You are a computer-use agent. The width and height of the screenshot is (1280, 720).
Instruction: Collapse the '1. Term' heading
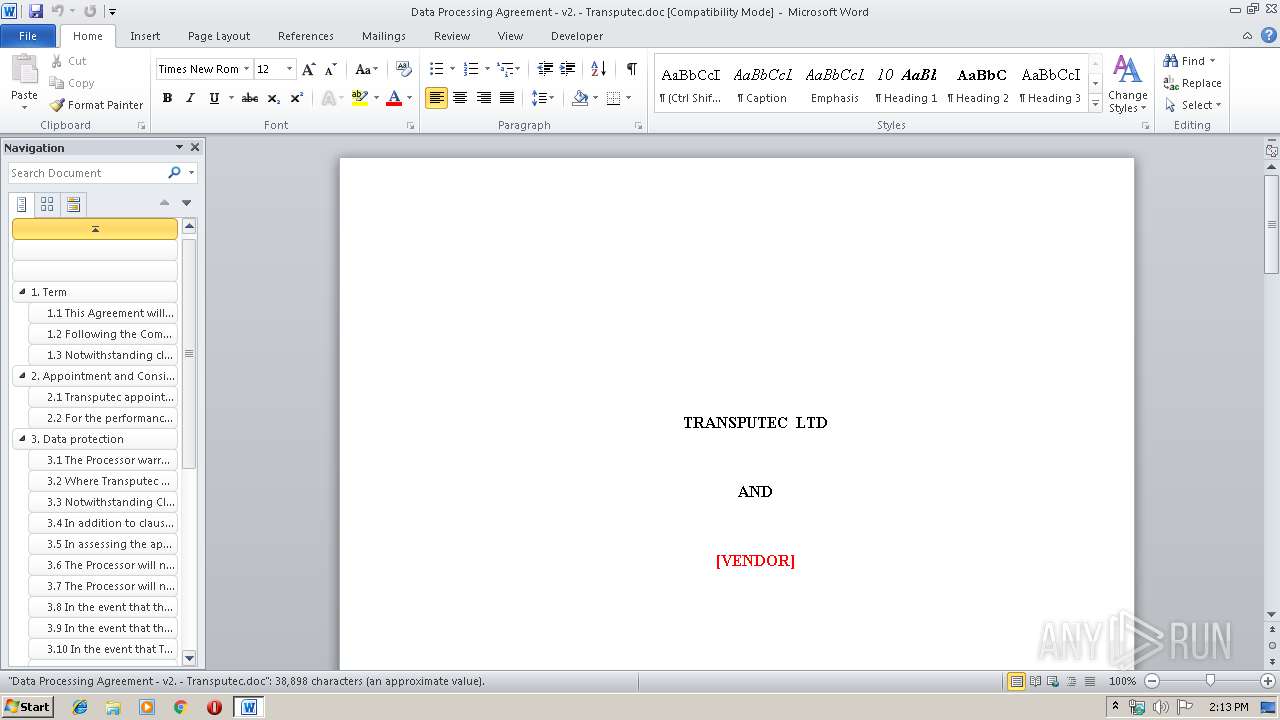click(22, 292)
